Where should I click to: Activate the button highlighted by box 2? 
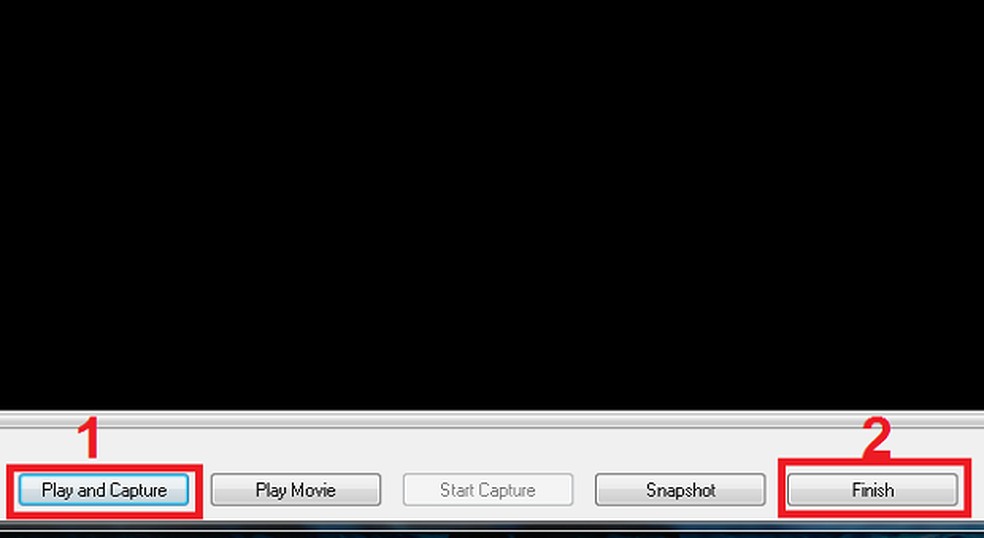(x=873, y=490)
